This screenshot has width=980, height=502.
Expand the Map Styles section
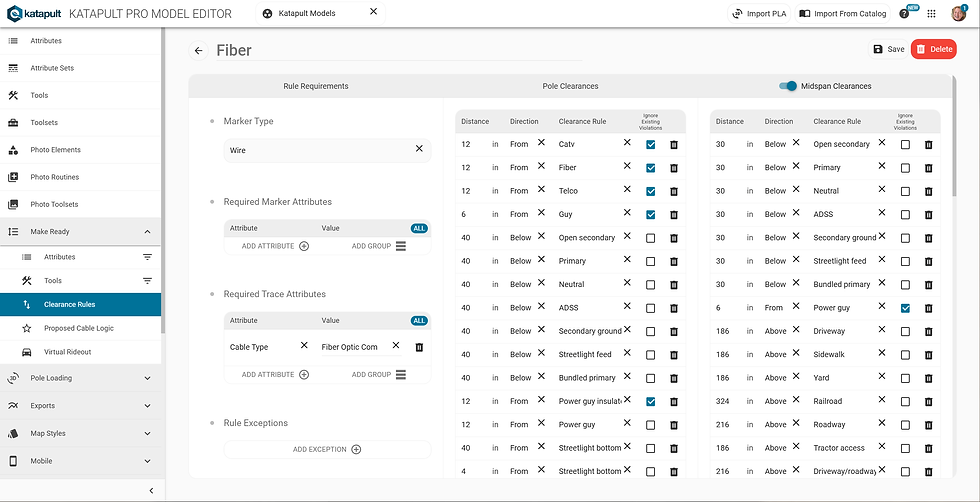(x=148, y=433)
